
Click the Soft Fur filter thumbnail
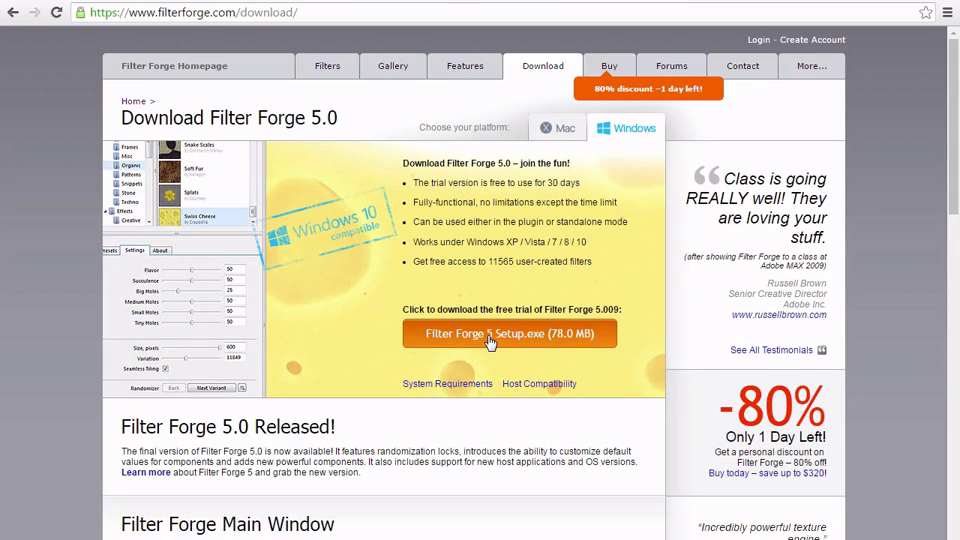point(170,172)
